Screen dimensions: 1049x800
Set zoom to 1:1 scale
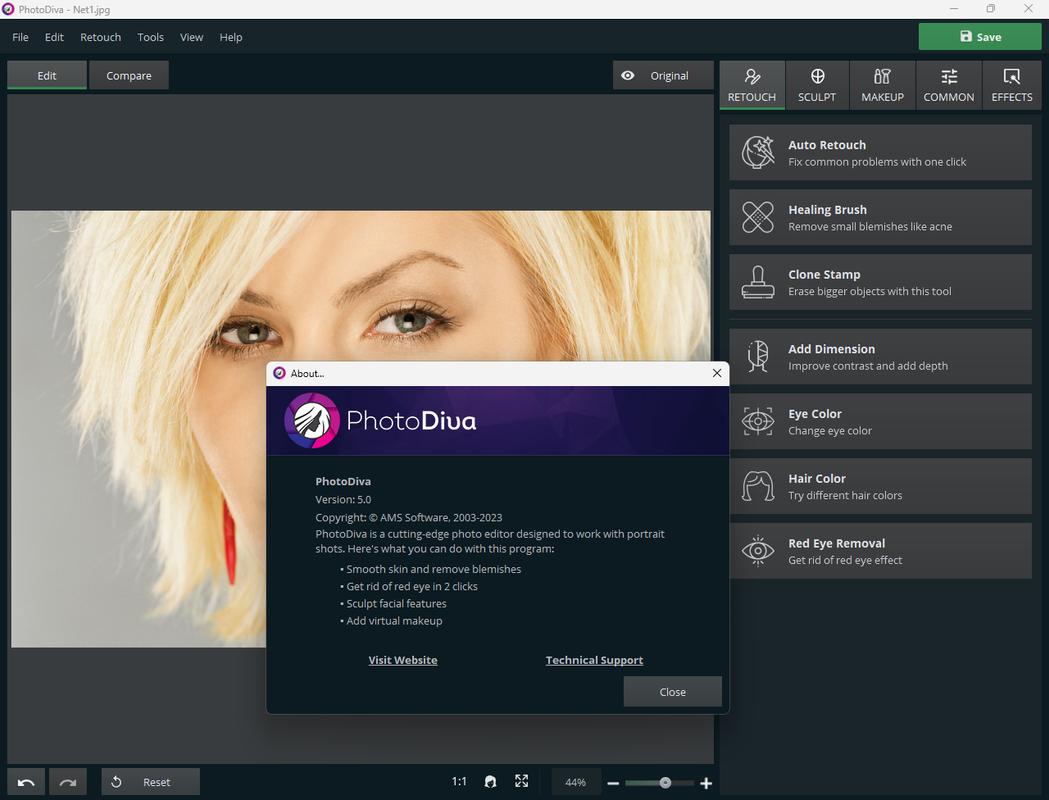pos(459,781)
